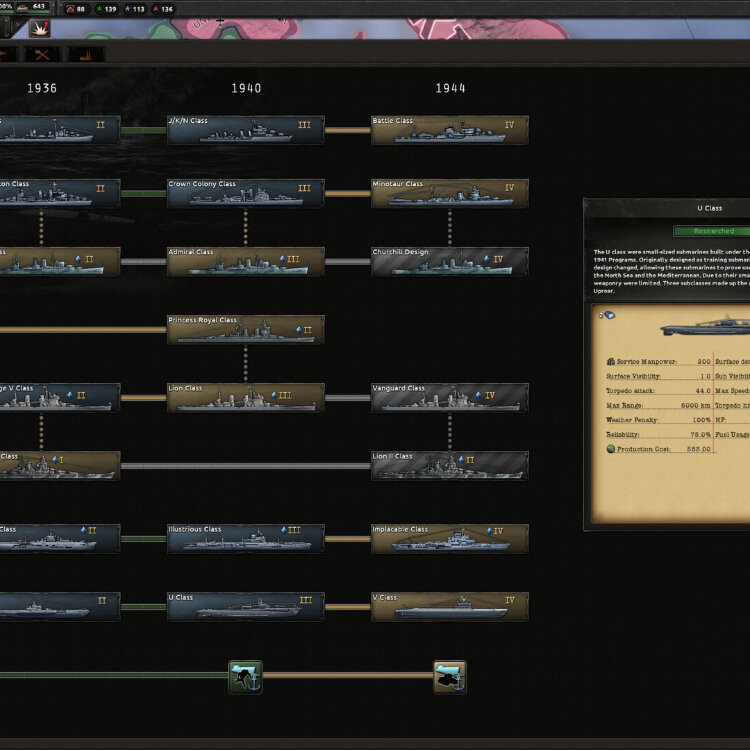Select the Princess Royal Class battlecruiser

pos(245,330)
